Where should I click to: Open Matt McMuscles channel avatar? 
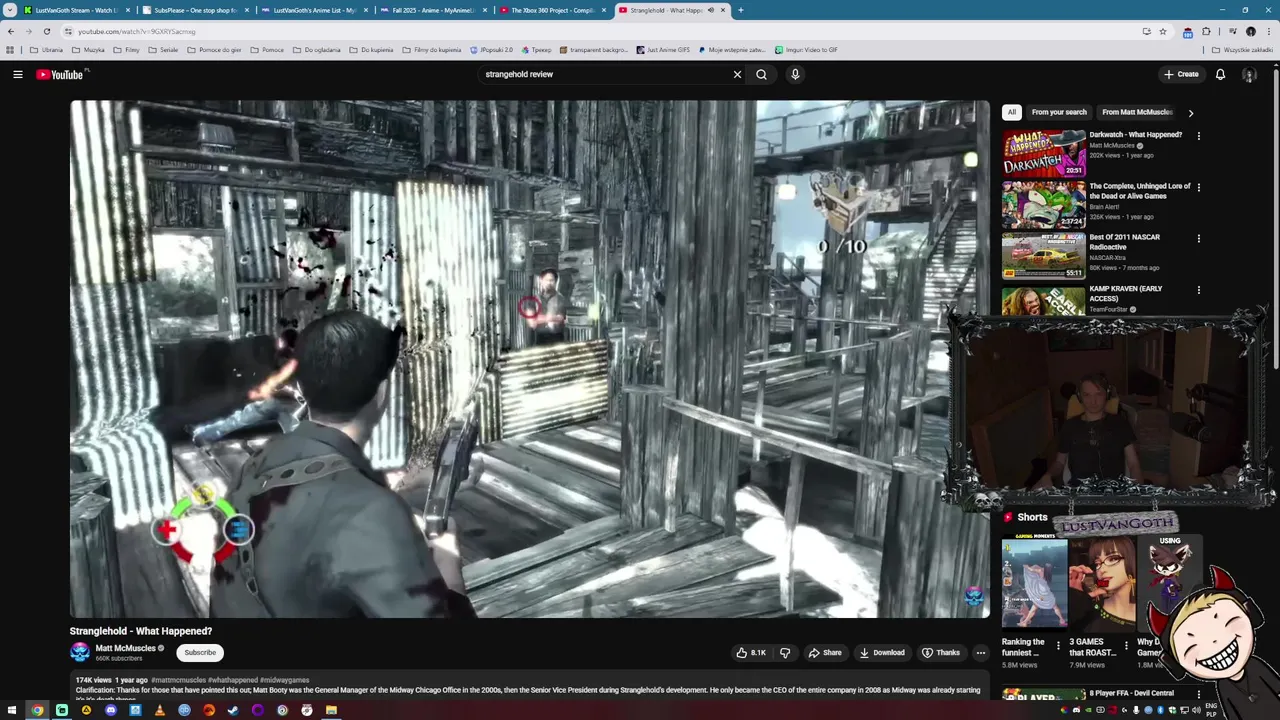tap(80, 652)
